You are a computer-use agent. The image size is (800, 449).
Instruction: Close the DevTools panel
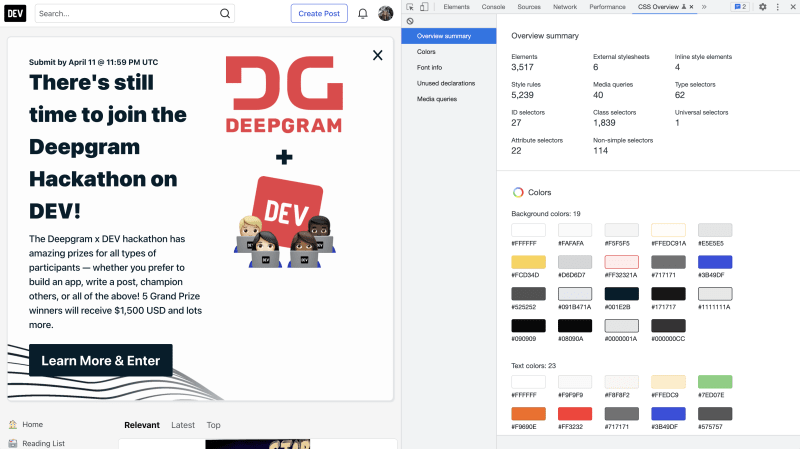[x=791, y=7]
